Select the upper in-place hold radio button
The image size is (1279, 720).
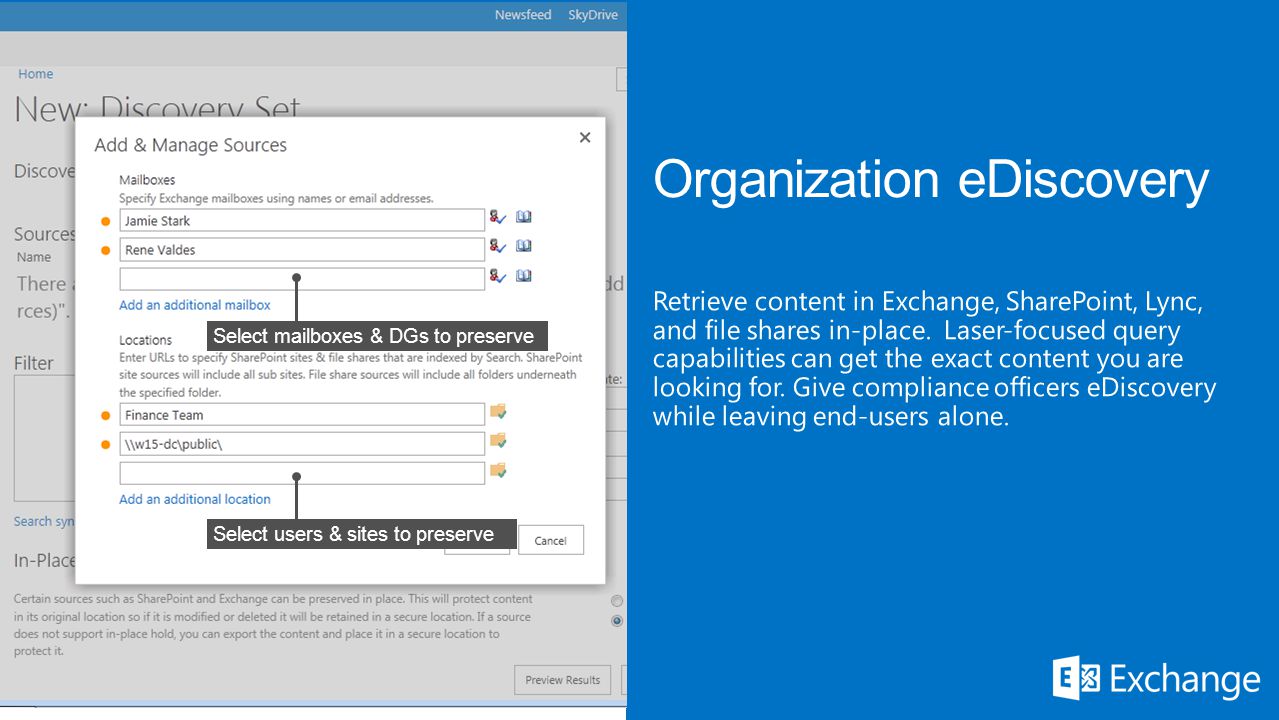click(617, 601)
